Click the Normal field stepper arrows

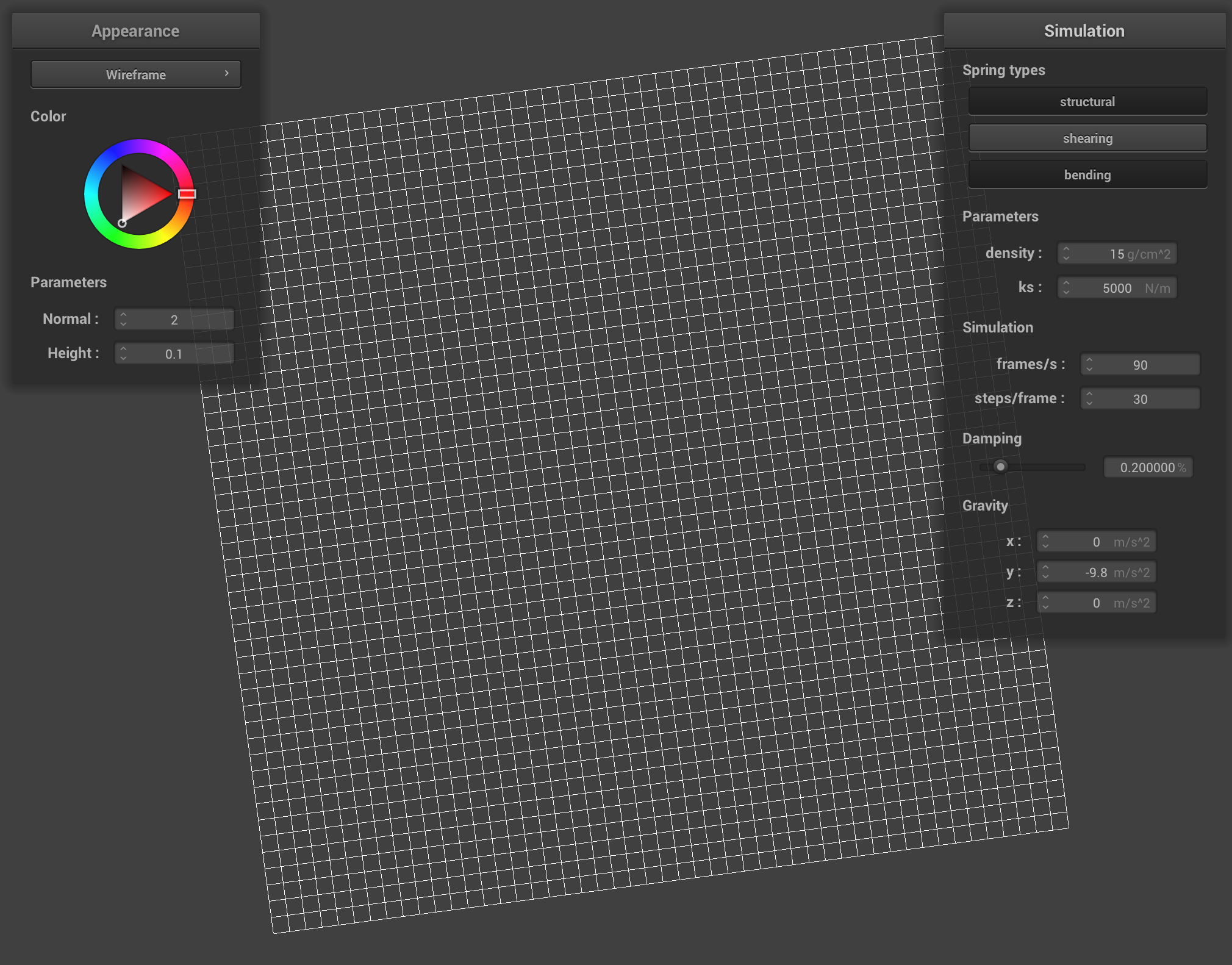123,319
